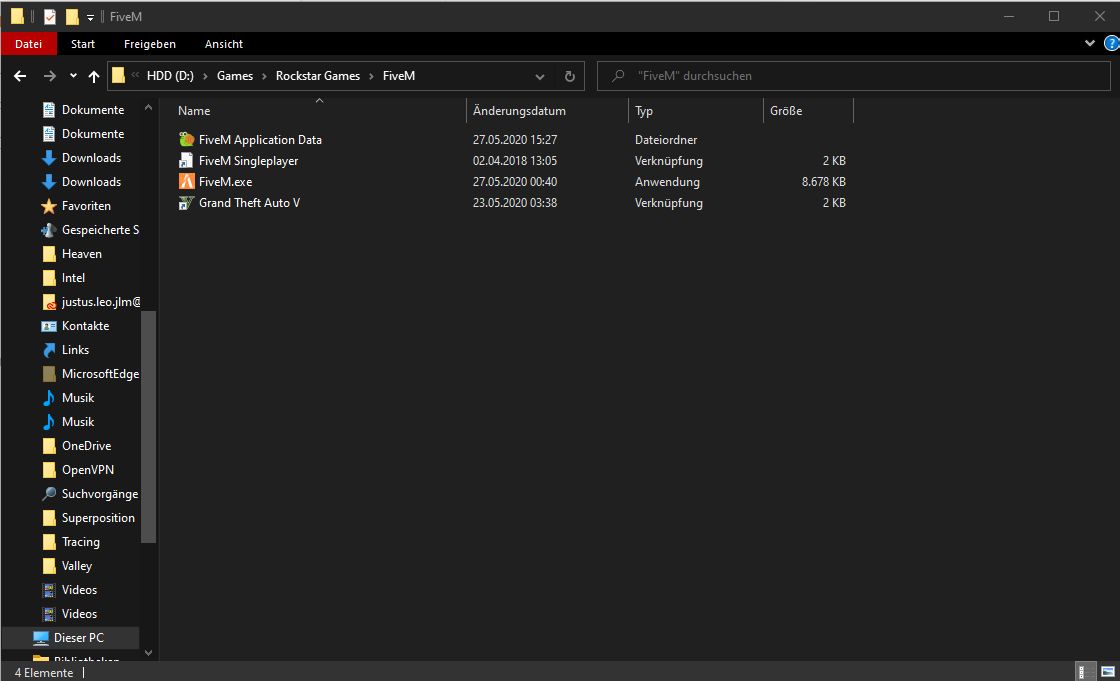The image size is (1120, 681).
Task: Open first Dokumente in navigation pane
Action: pyautogui.click(x=93, y=109)
